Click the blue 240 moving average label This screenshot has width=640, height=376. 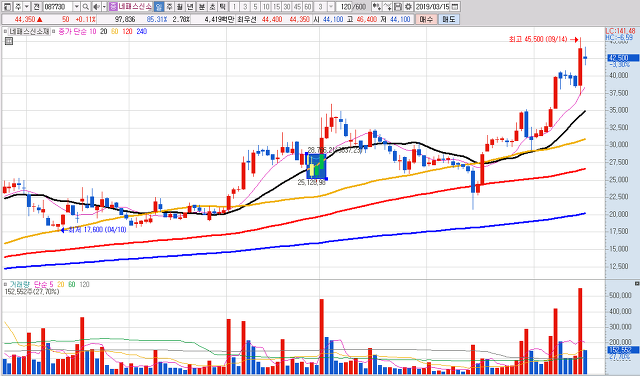tap(142, 31)
